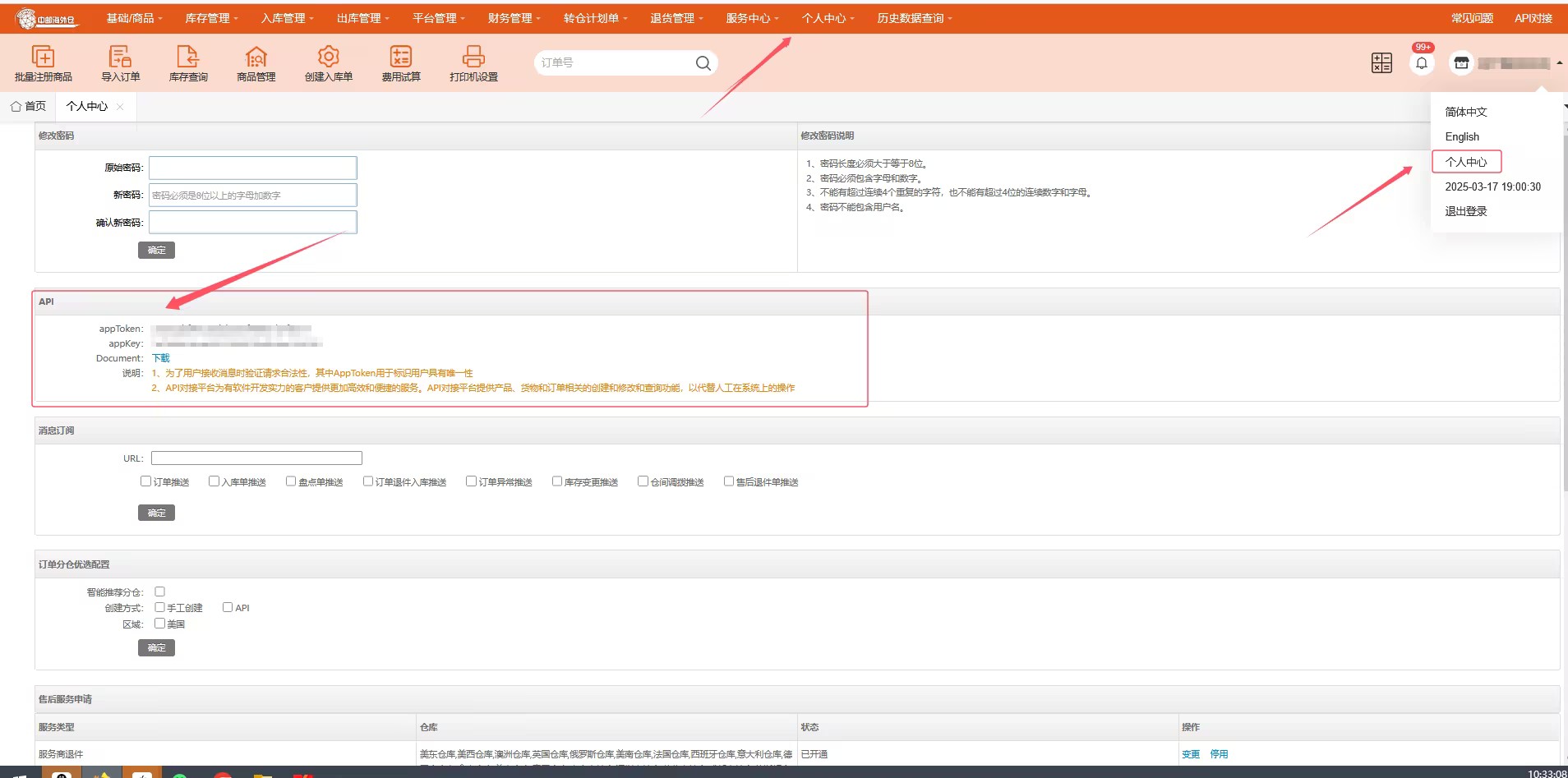Enable the 入库单推送 checkbox
The height and width of the screenshot is (778, 1568).
pyautogui.click(x=214, y=481)
